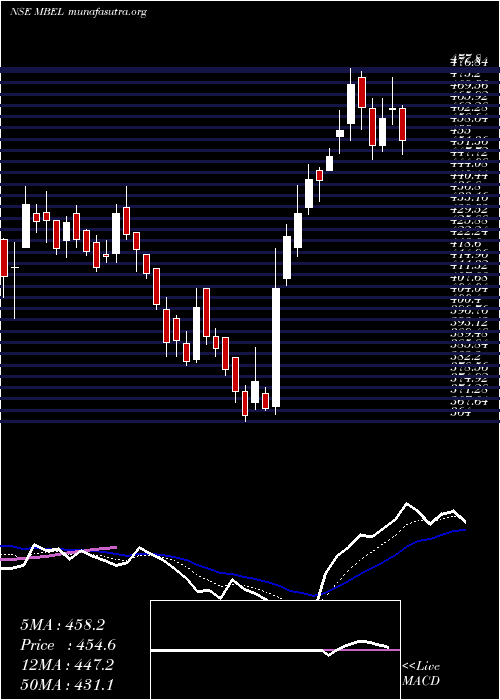Screen dimensions: 500x700
Task: Select the '5MA : 458.2' readout
Action: pos(62,625)
